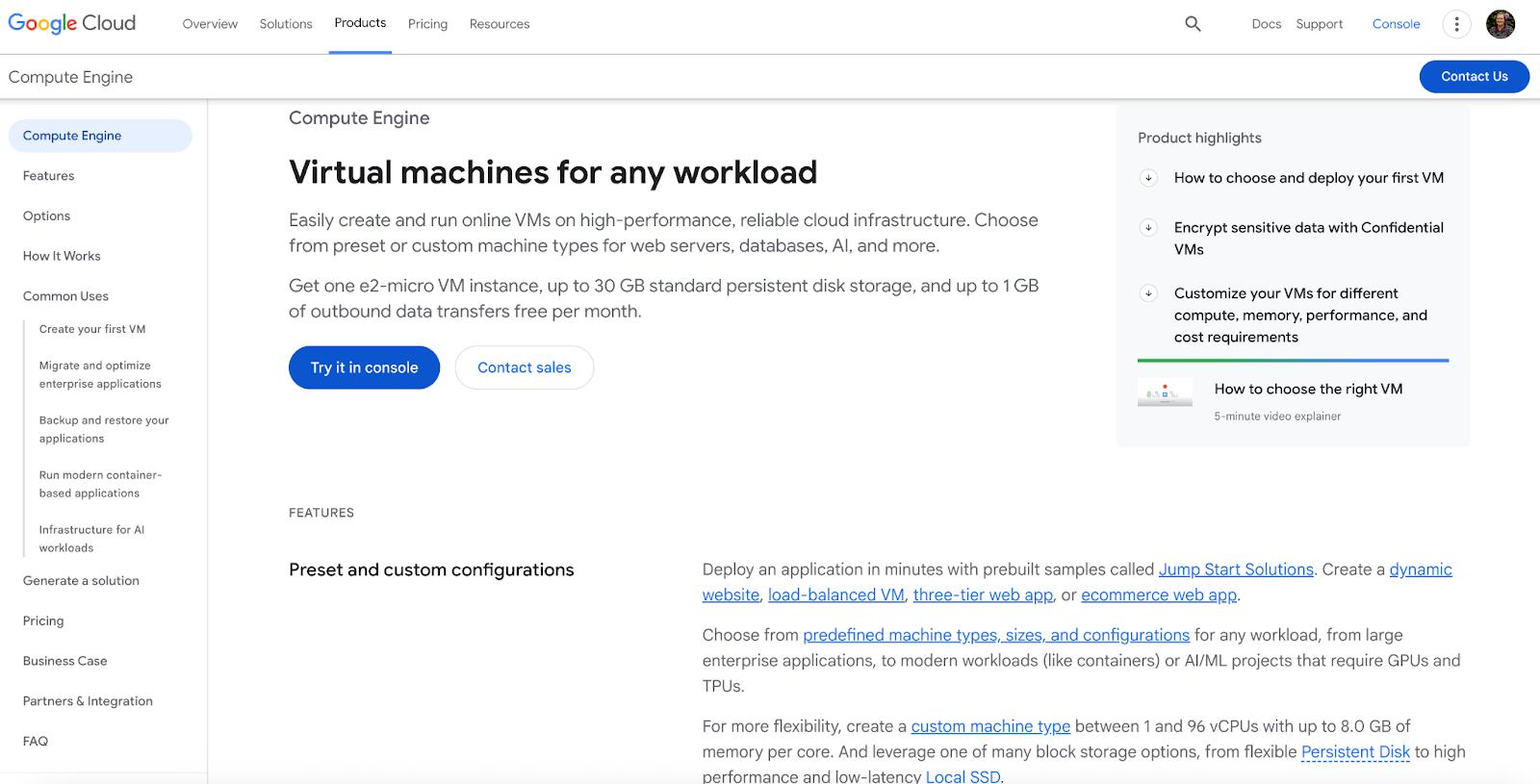This screenshot has height=784, width=1540.
Task: Open the search magnifier icon
Action: tap(1193, 24)
